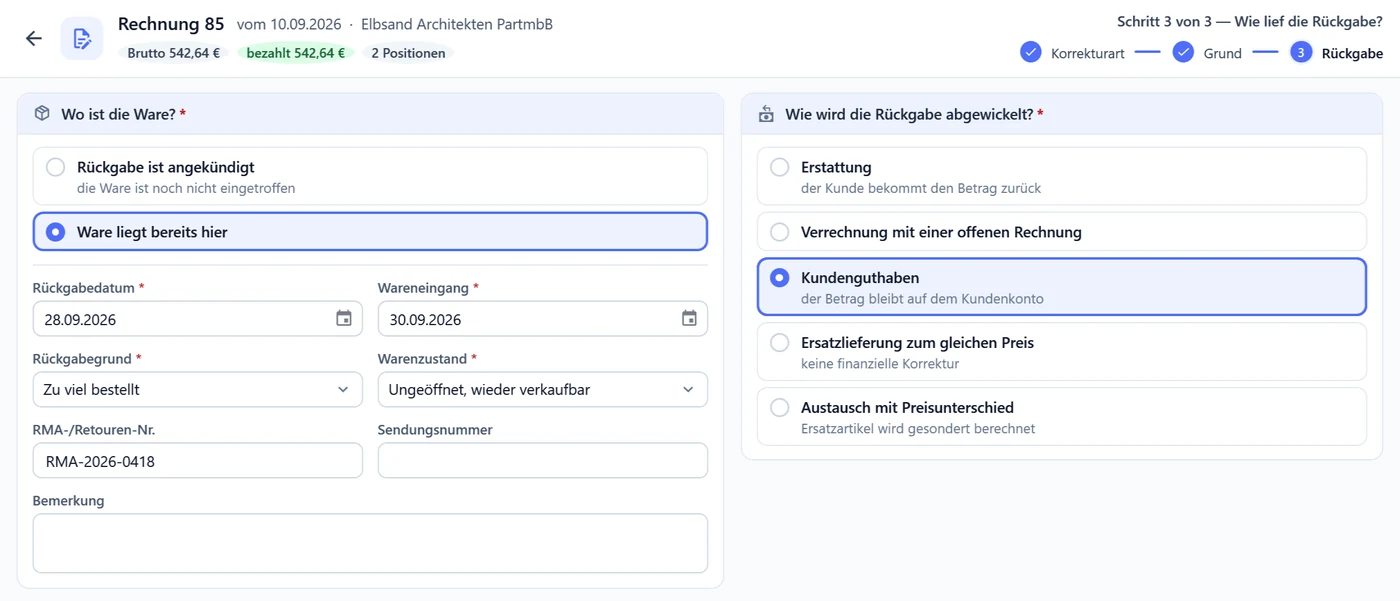The width and height of the screenshot is (1400, 601).
Task: Open the Rückgabe step label
Action: click(x=1352, y=54)
